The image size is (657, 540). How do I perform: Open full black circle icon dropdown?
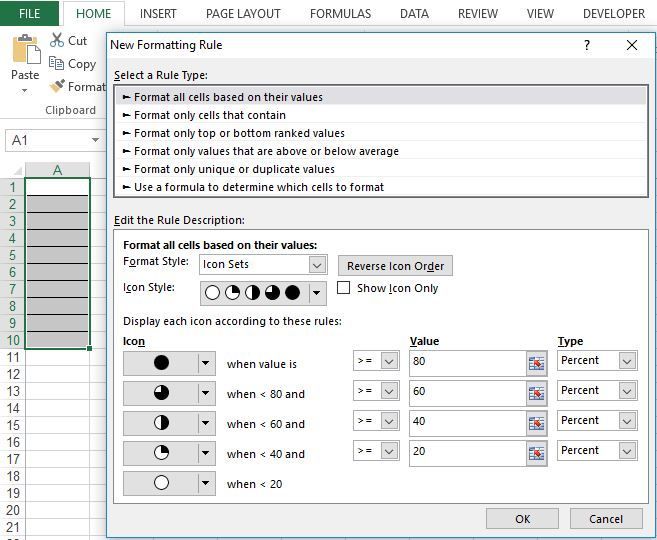click(205, 363)
